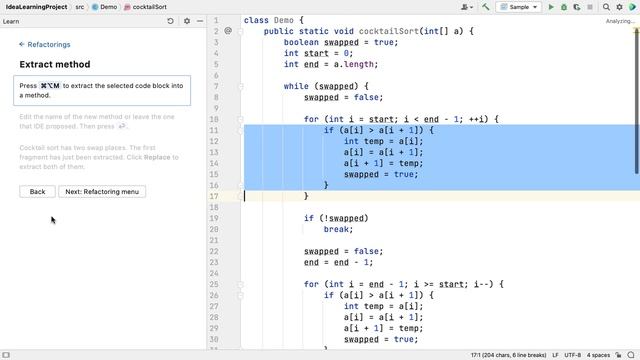640x360 pixels.
Task: Collapse cocktailSort method fold marker on line 2
Action: tap(240, 31)
